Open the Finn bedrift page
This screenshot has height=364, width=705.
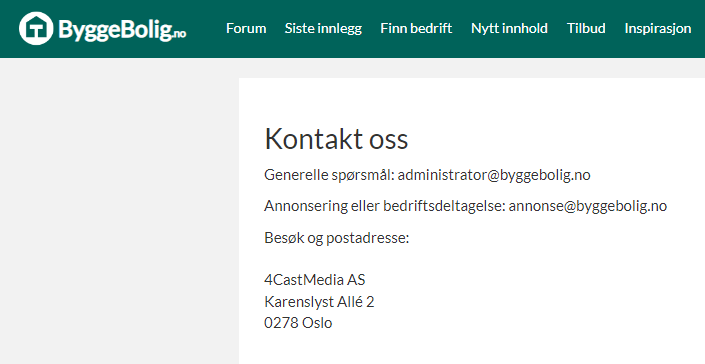coord(416,28)
